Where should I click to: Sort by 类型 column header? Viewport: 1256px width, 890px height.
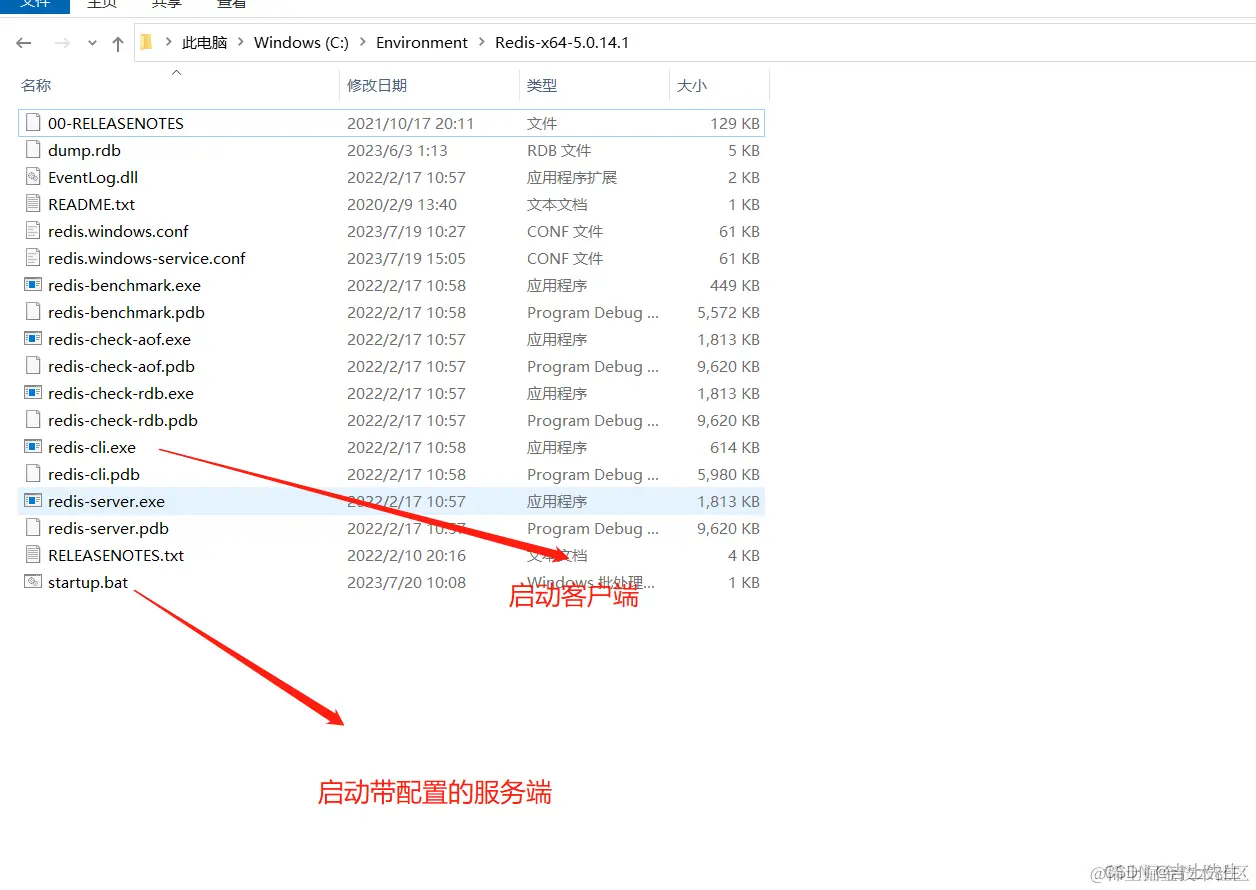tap(542, 86)
